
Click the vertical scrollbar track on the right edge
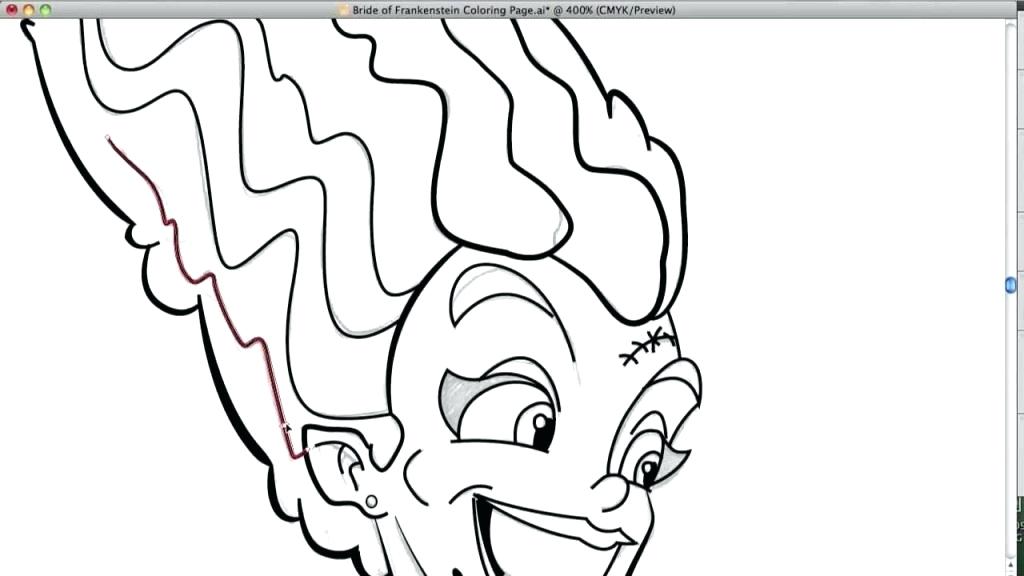coord(1009,400)
